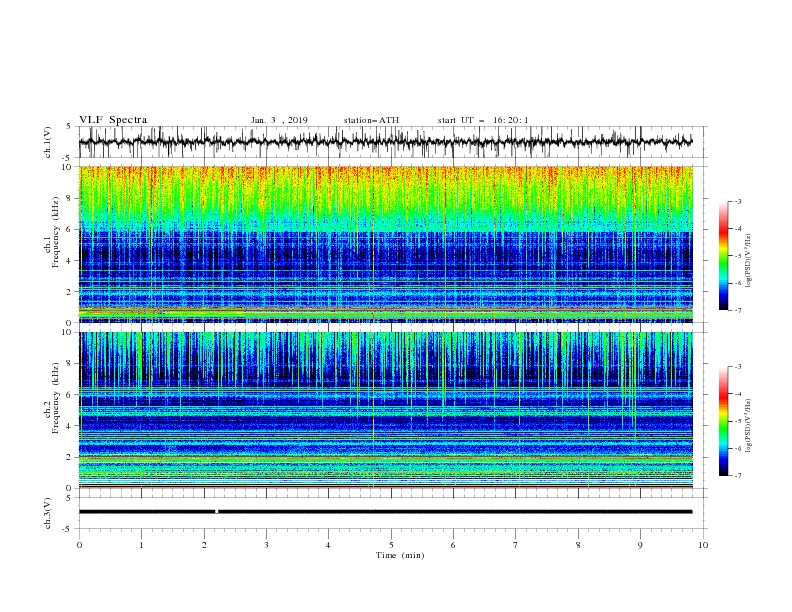
Task: Click time axis tick label "9"
Action: 640,545
